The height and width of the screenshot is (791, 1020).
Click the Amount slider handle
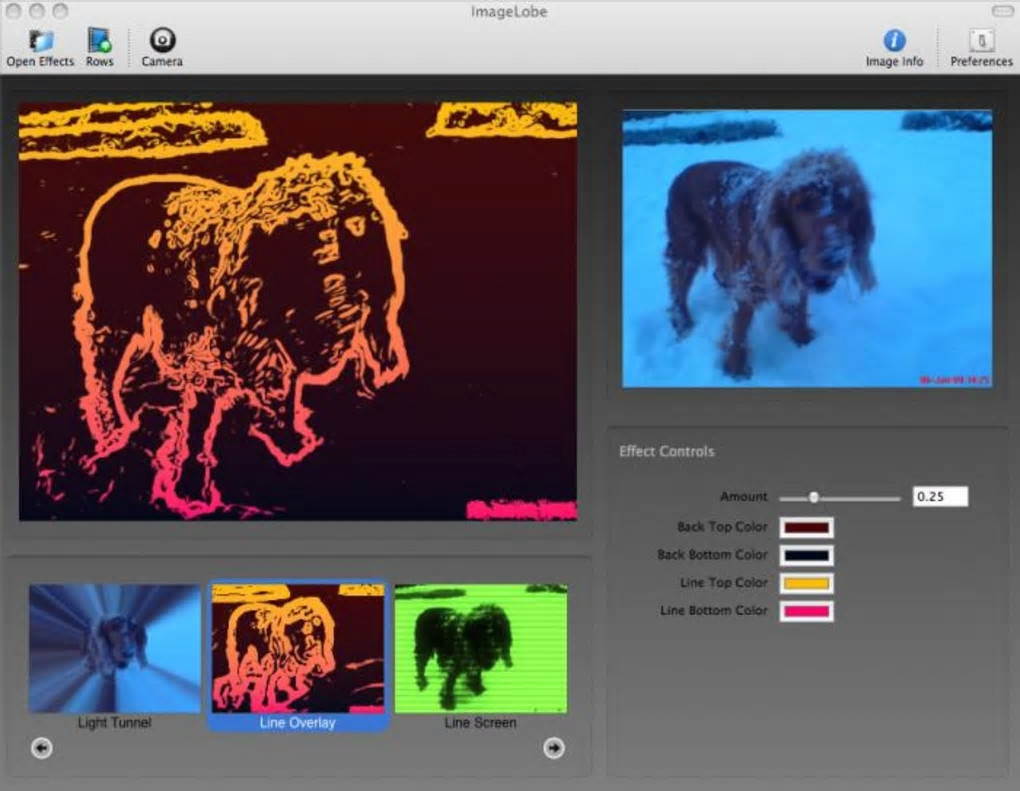coord(814,498)
